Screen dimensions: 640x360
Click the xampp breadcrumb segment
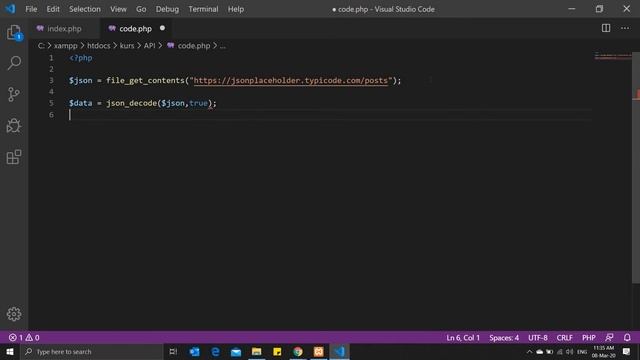point(65,46)
